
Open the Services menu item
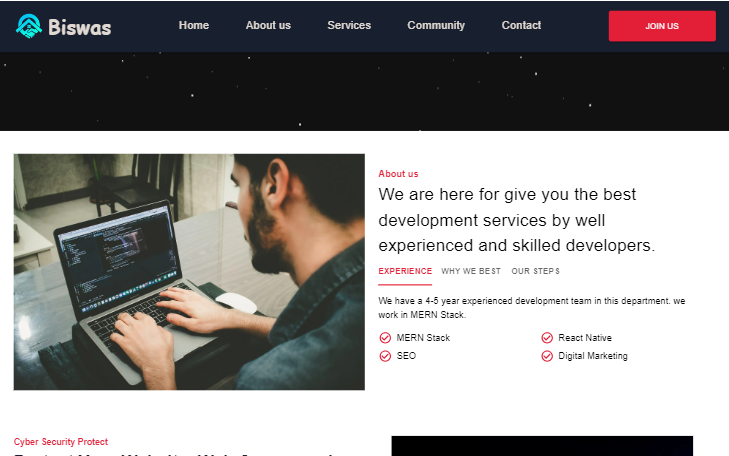(x=349, y=25)
